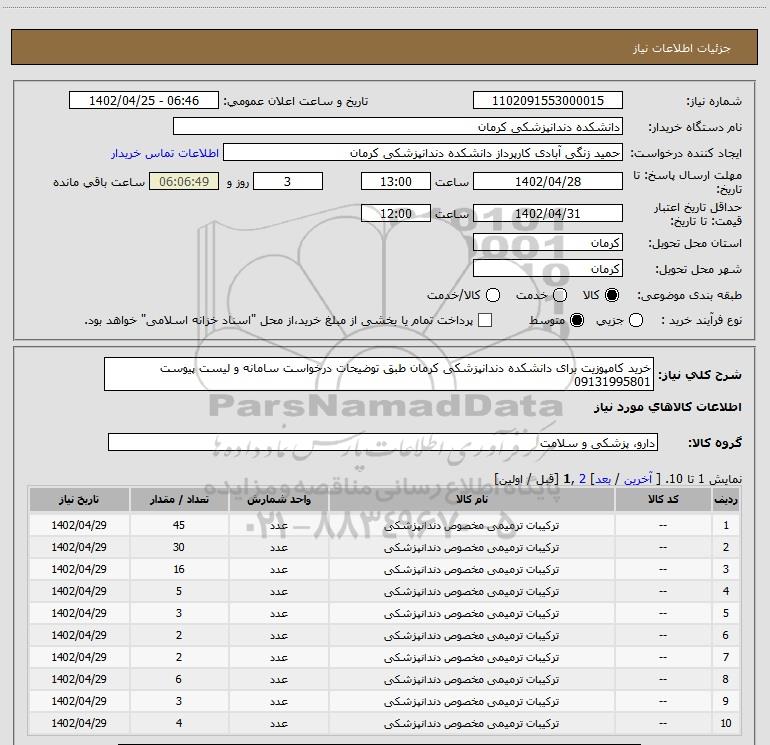The width and height of the screenshot is (770, 745).
Task: Click the remaining time field 06:06:49
Action: (184, 181)
